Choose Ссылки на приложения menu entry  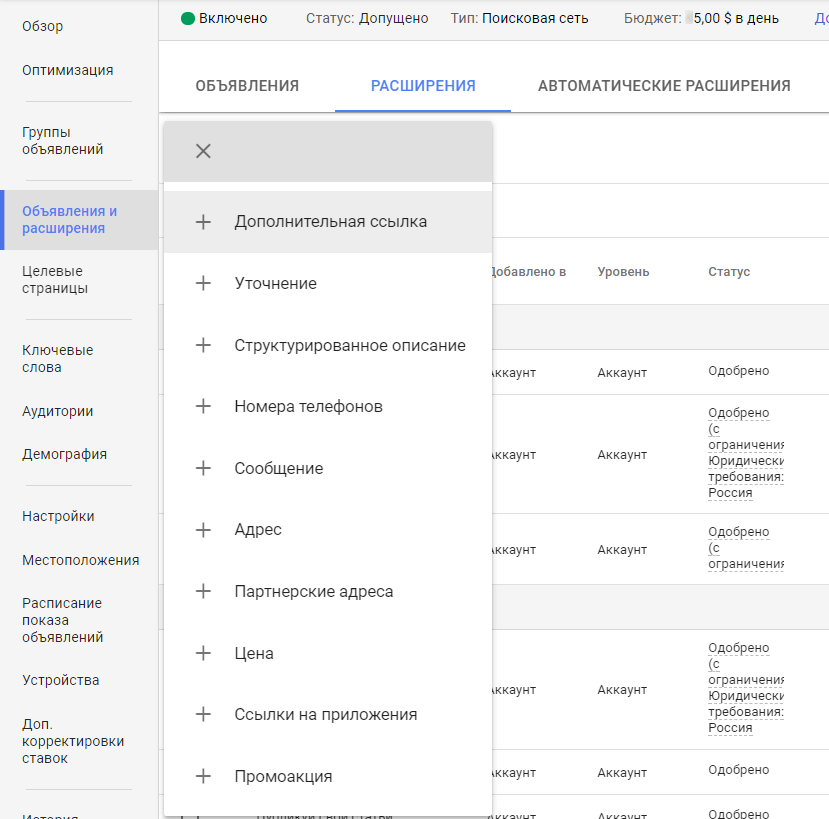click(325, 715)
